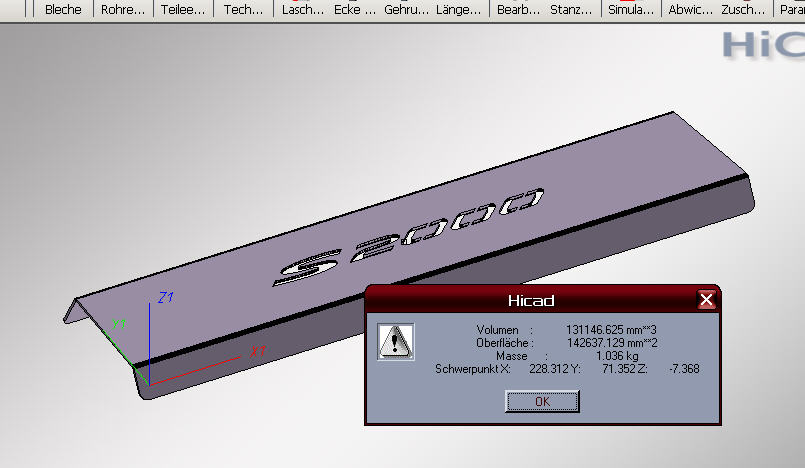Screen dimensions: 805x468
Task: Select the Teilee... toolbar group
Action: click(x=182, y=9)
